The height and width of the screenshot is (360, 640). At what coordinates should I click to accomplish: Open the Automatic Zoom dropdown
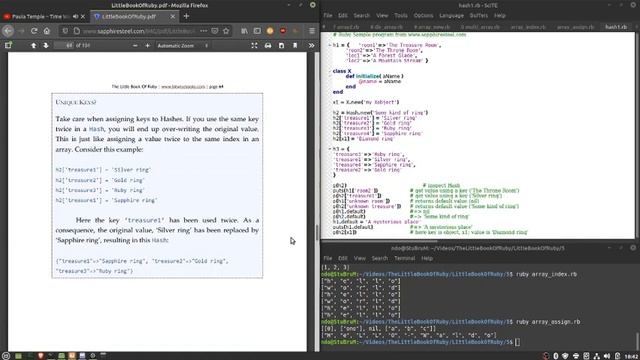pos(182,45)
